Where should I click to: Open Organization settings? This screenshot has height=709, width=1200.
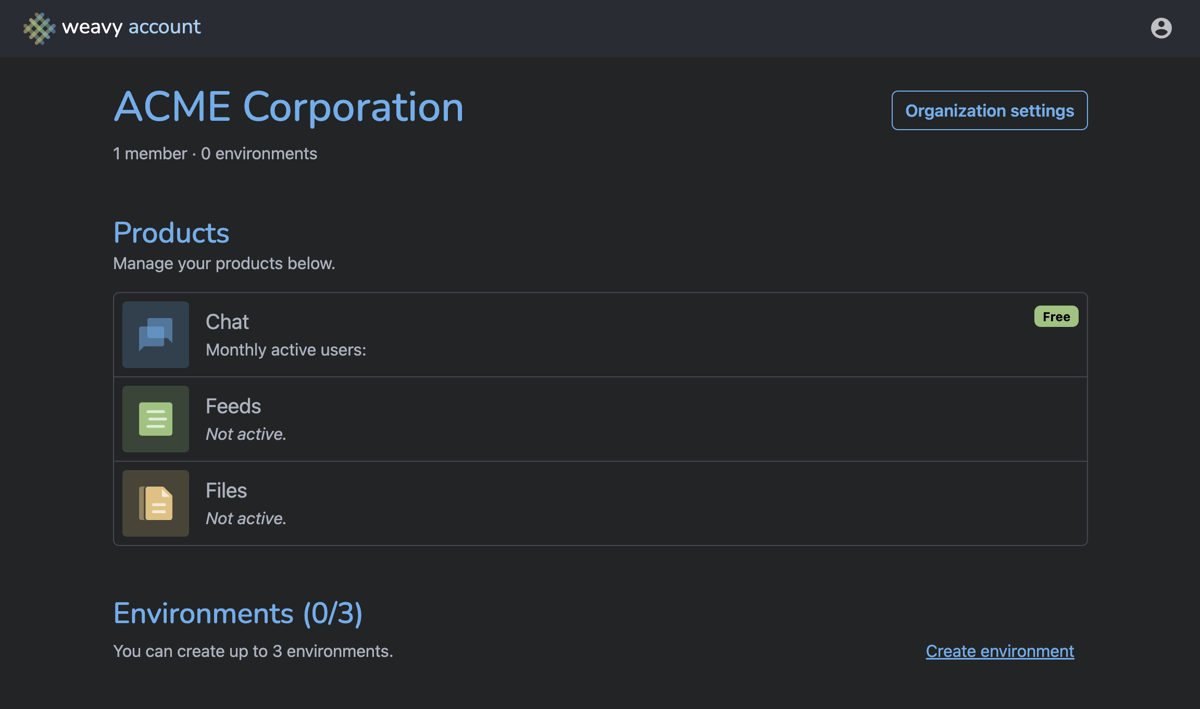click(x=989, y=111)
